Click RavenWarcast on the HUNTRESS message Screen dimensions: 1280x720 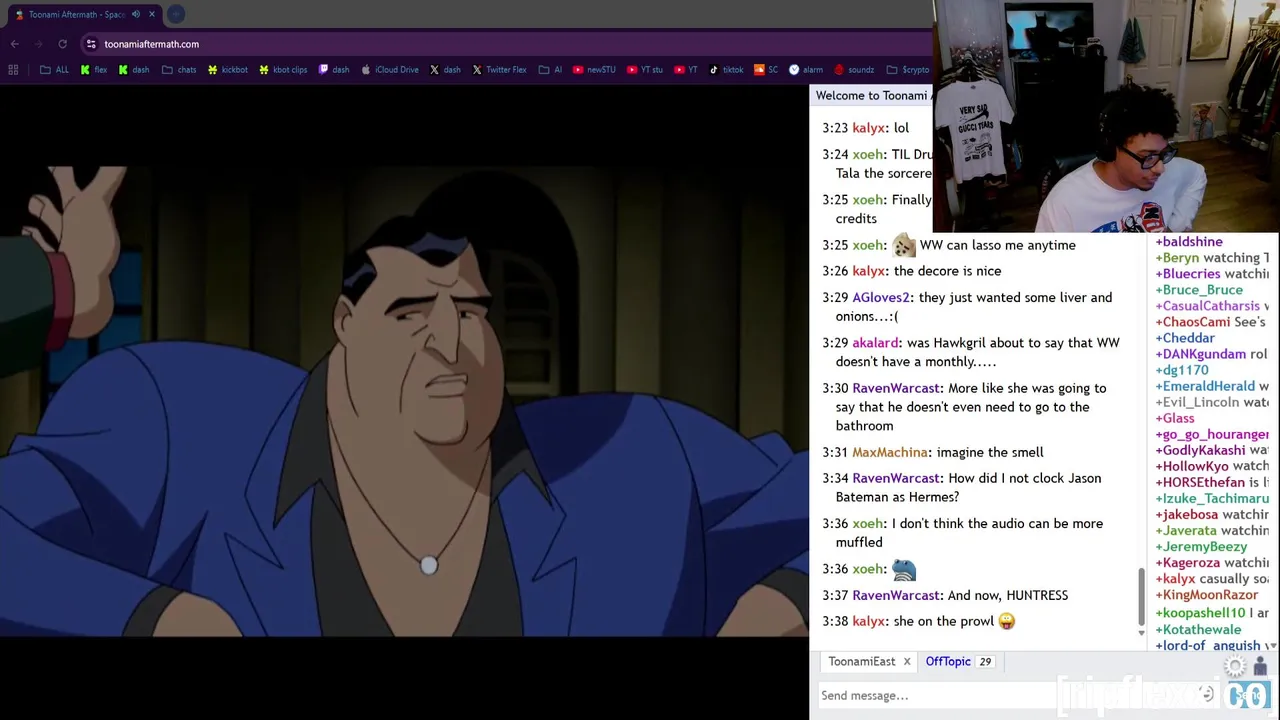[x=896, y=595]
